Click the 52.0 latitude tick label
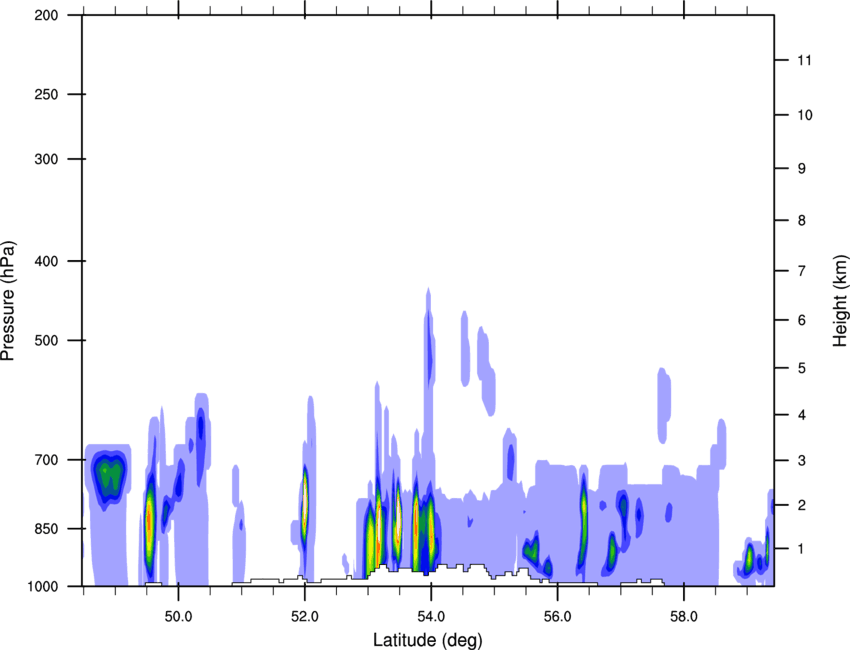Viewport: 850px width, 650px height. tap(305, 617)
